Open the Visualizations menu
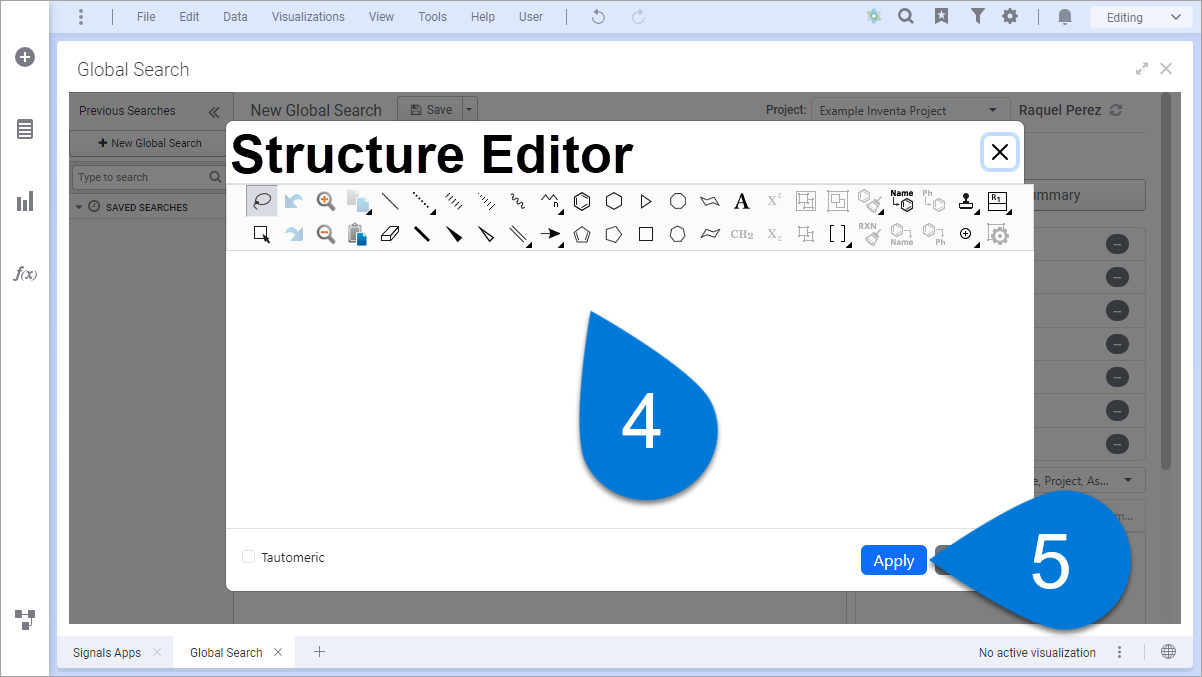Screen dimensions: 1202x677 pos(308,17)
